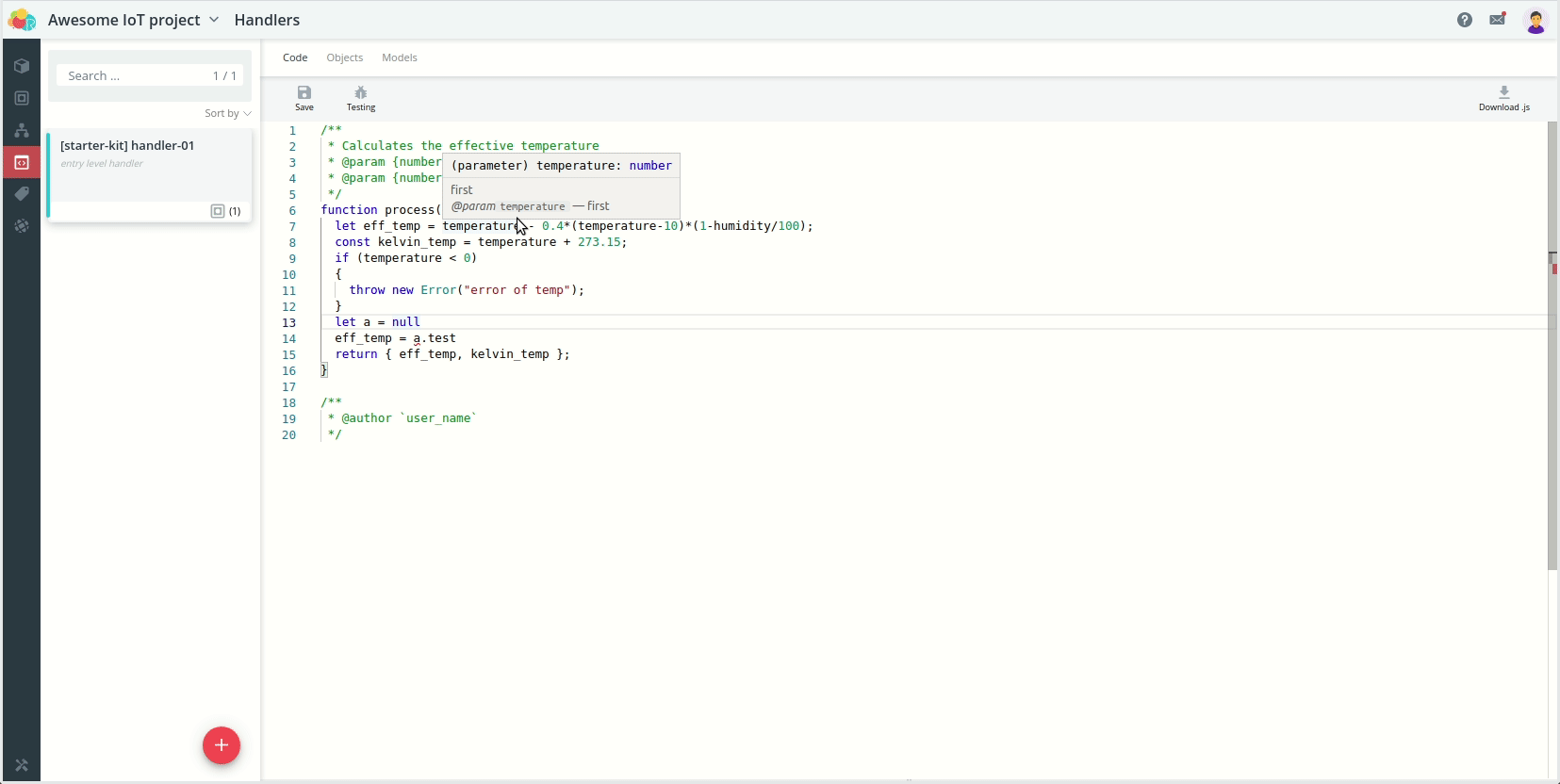Add a new handler with red plus button
1560x784 pixels.
(x=222, y=745)
